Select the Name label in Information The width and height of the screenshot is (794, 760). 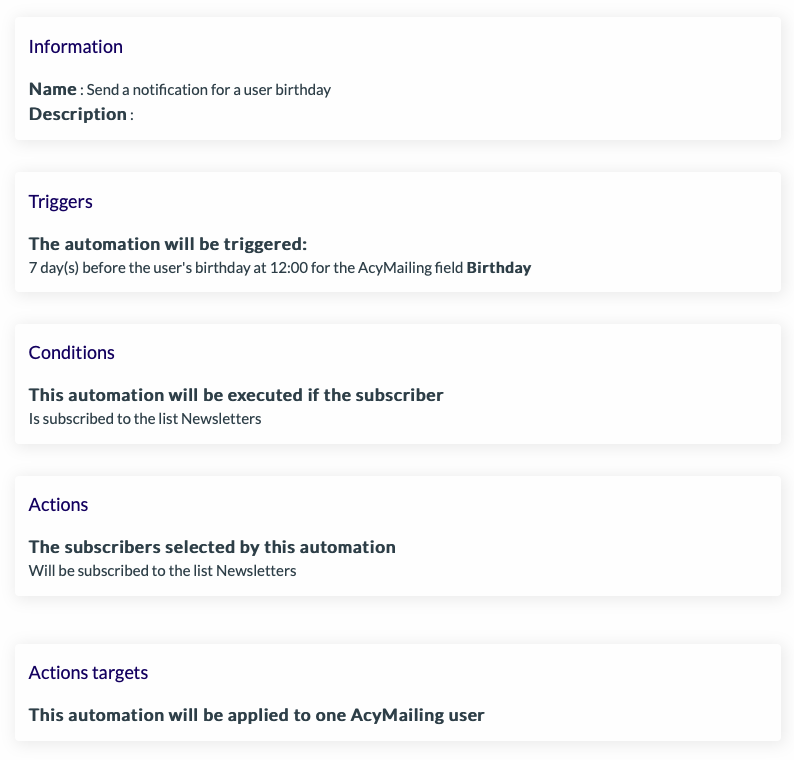pyautogui.click(x=53, y=89)
